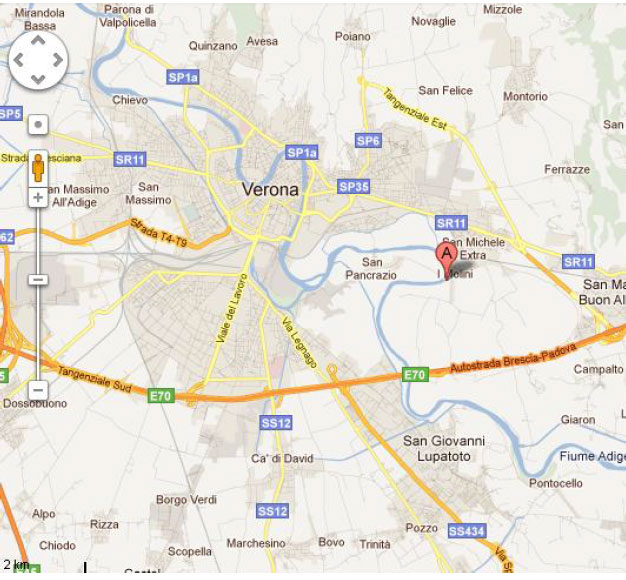The width and height of the screenshot is (626, 580).
Task: Pan the map right with the arrow
Action: tap(58, 60)
